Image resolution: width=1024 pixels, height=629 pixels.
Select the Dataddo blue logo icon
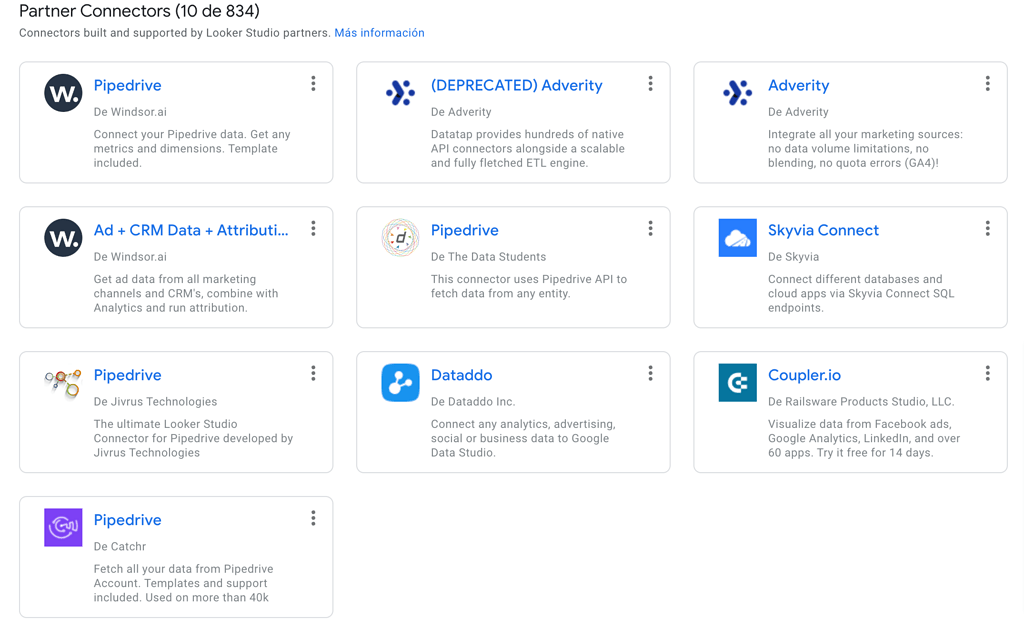point(400,382)
